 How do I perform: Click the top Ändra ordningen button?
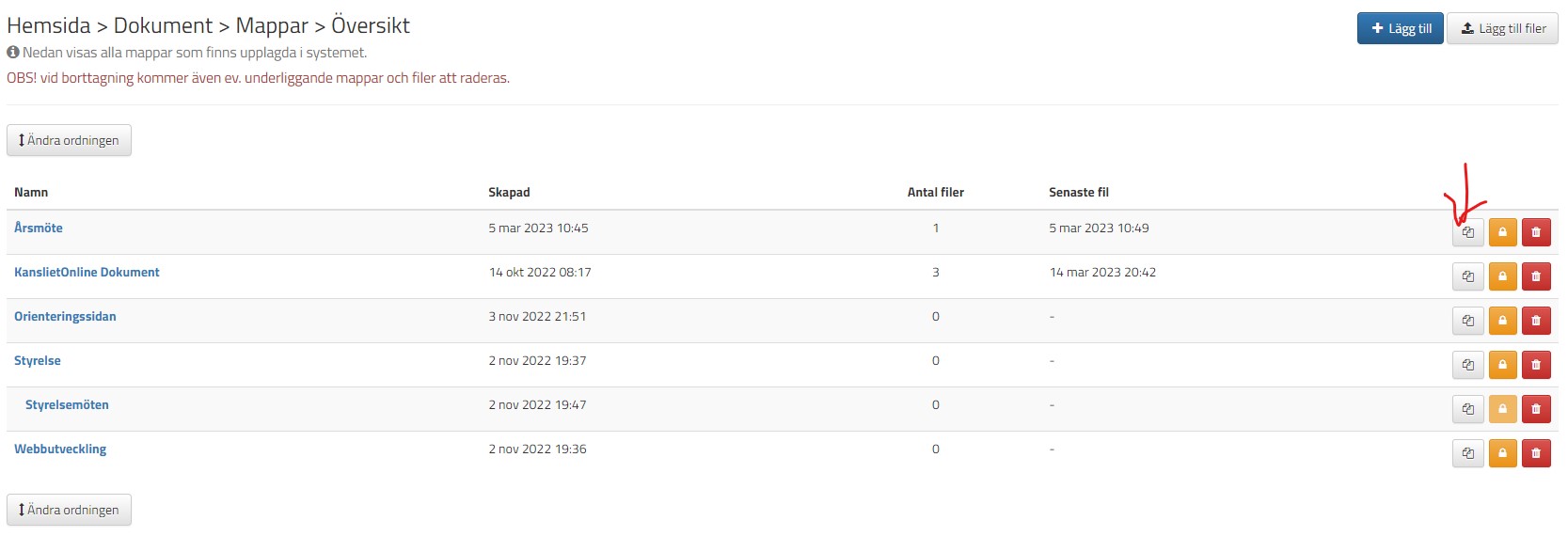click(x=69, y=140)
